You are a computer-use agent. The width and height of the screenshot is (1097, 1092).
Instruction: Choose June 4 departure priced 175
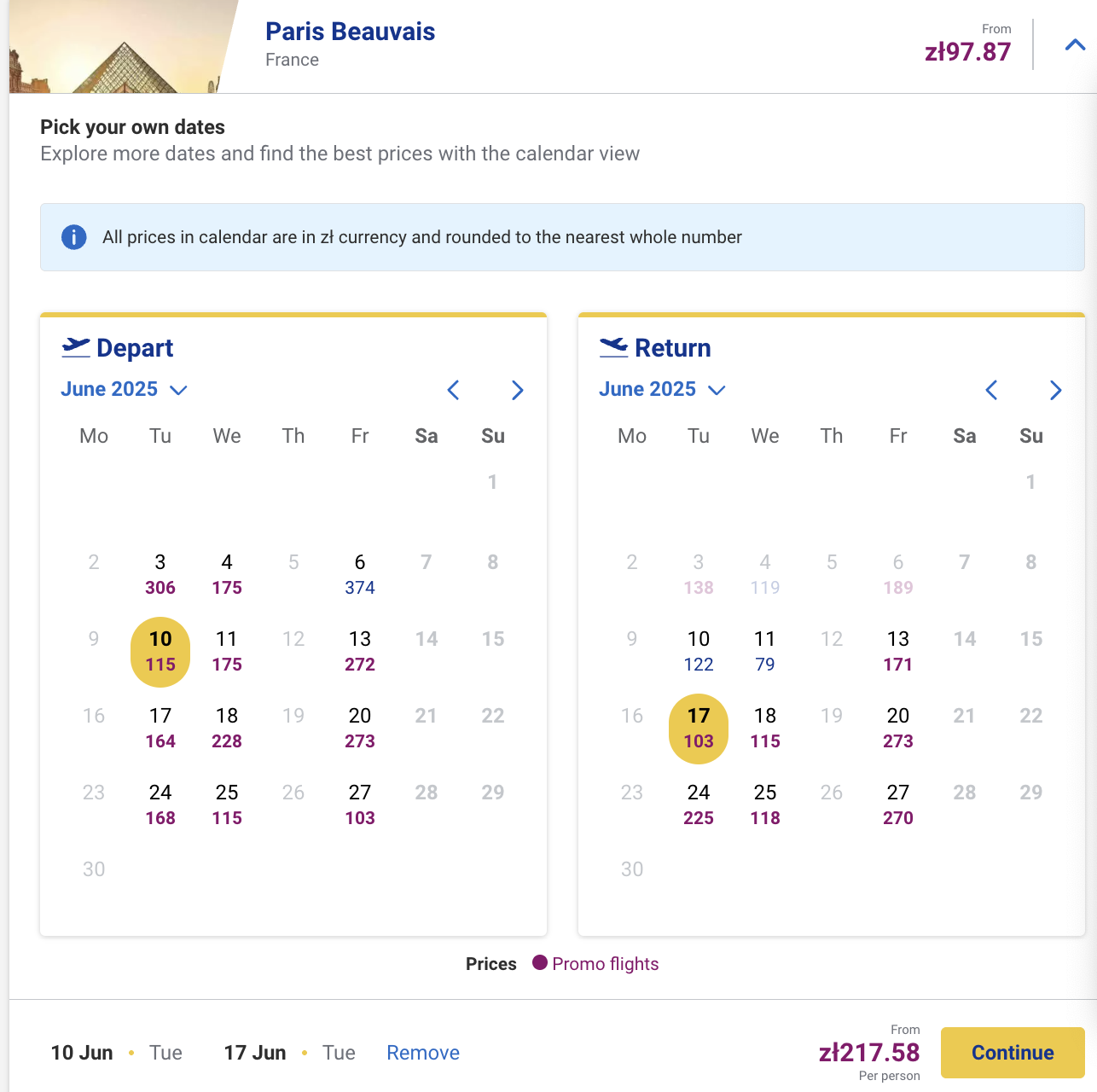pyautogui.click(x=227, y=574)
